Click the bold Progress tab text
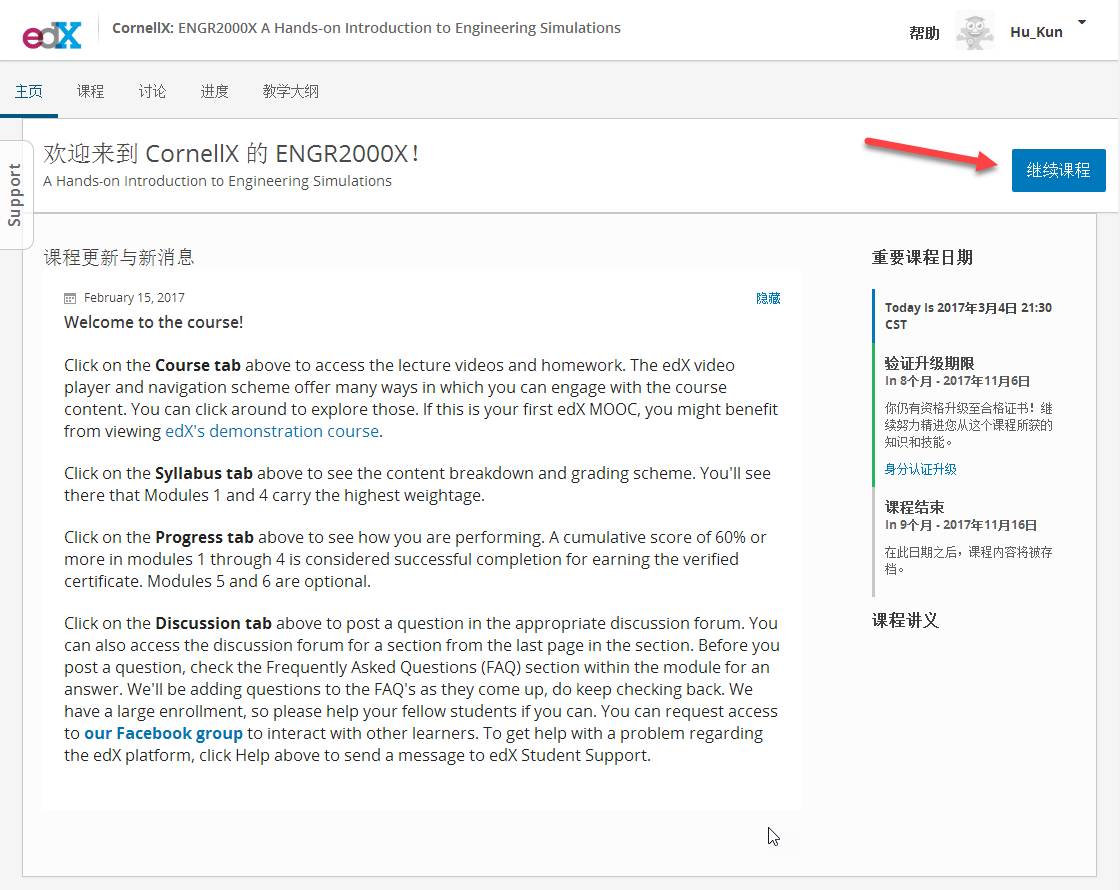This screenshot has height=890, width=1120. click(204, 537)
